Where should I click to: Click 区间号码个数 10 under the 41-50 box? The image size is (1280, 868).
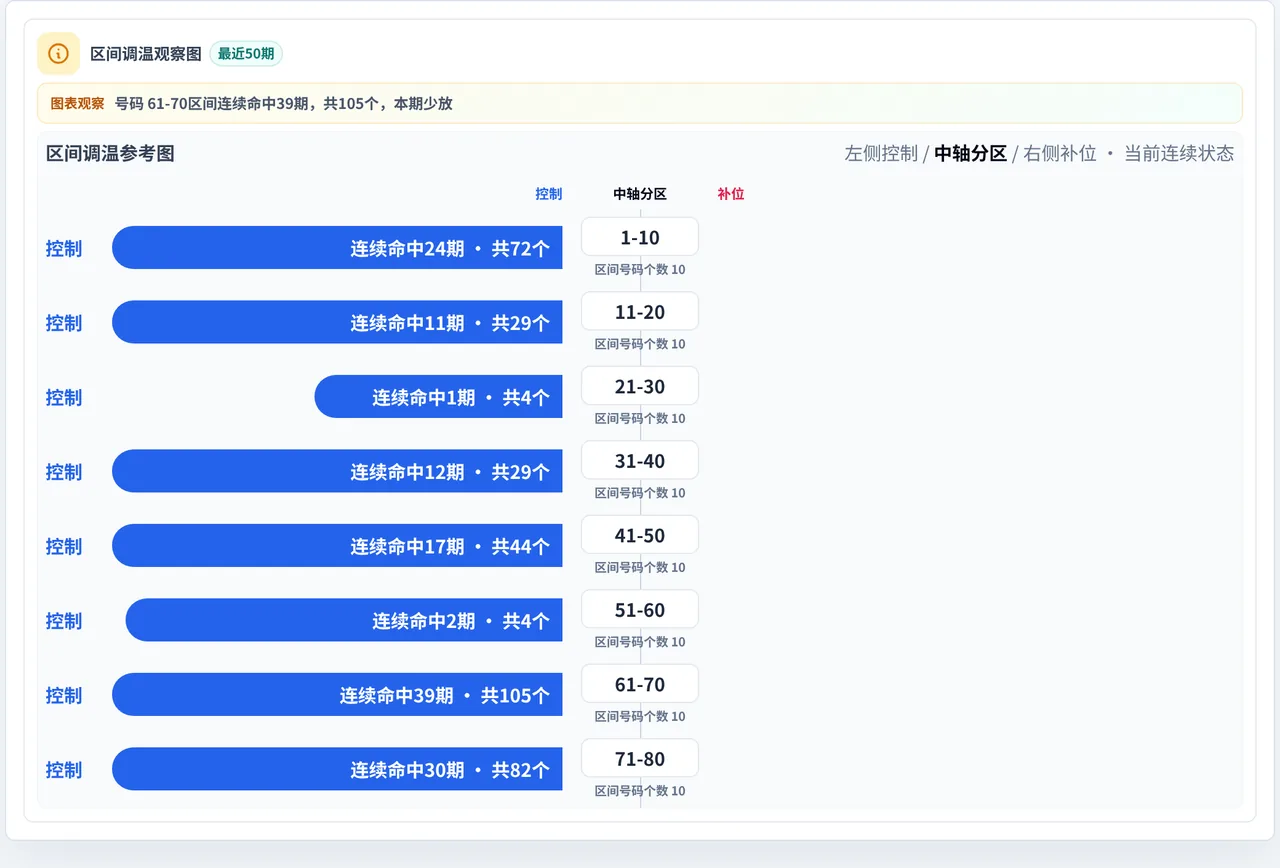click(640, 567)
